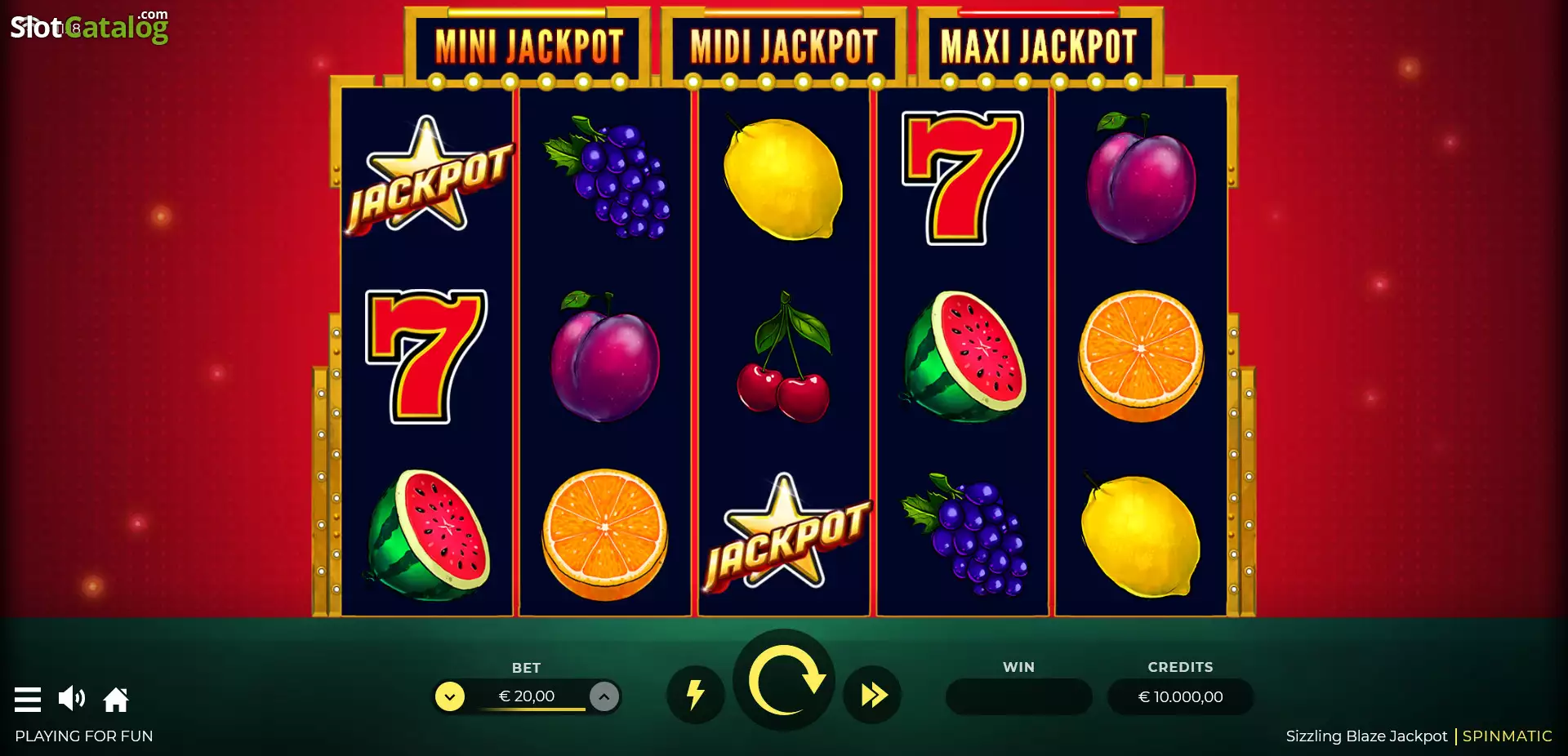Decrease bet with yellow down arrow
The height and width of the screenshot is (756, 1568).
pyautogui.click(x=450, y=696)
